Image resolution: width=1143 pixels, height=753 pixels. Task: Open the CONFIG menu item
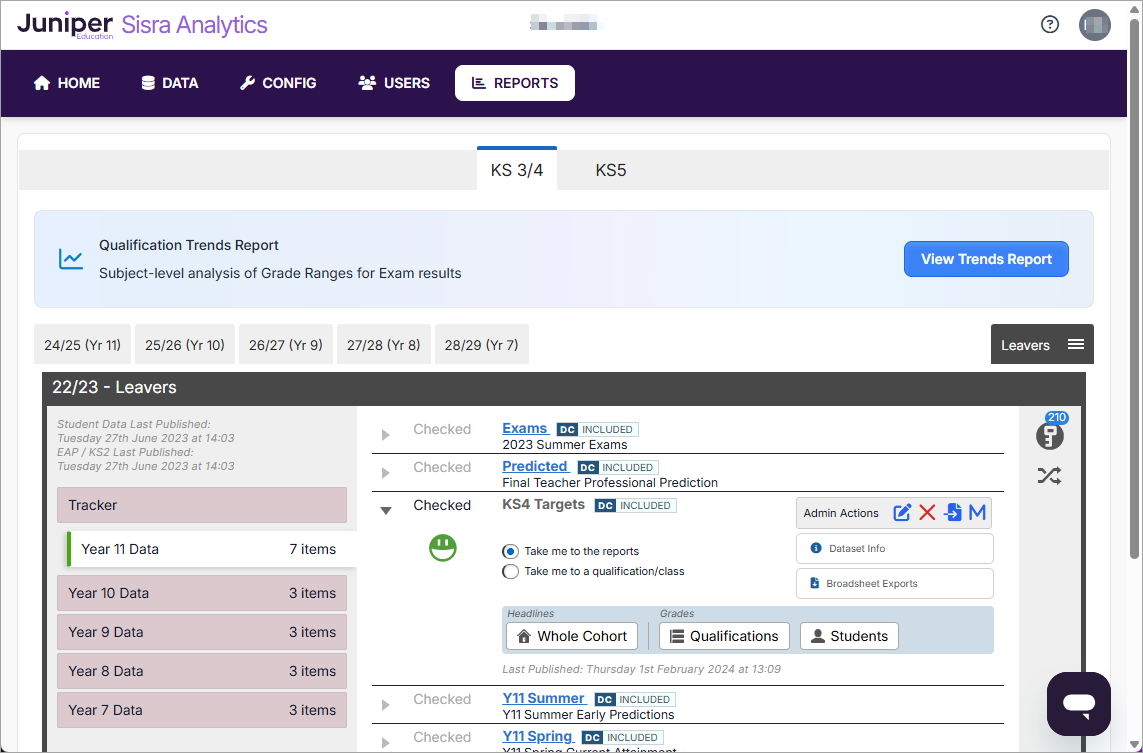pos(278,83)
